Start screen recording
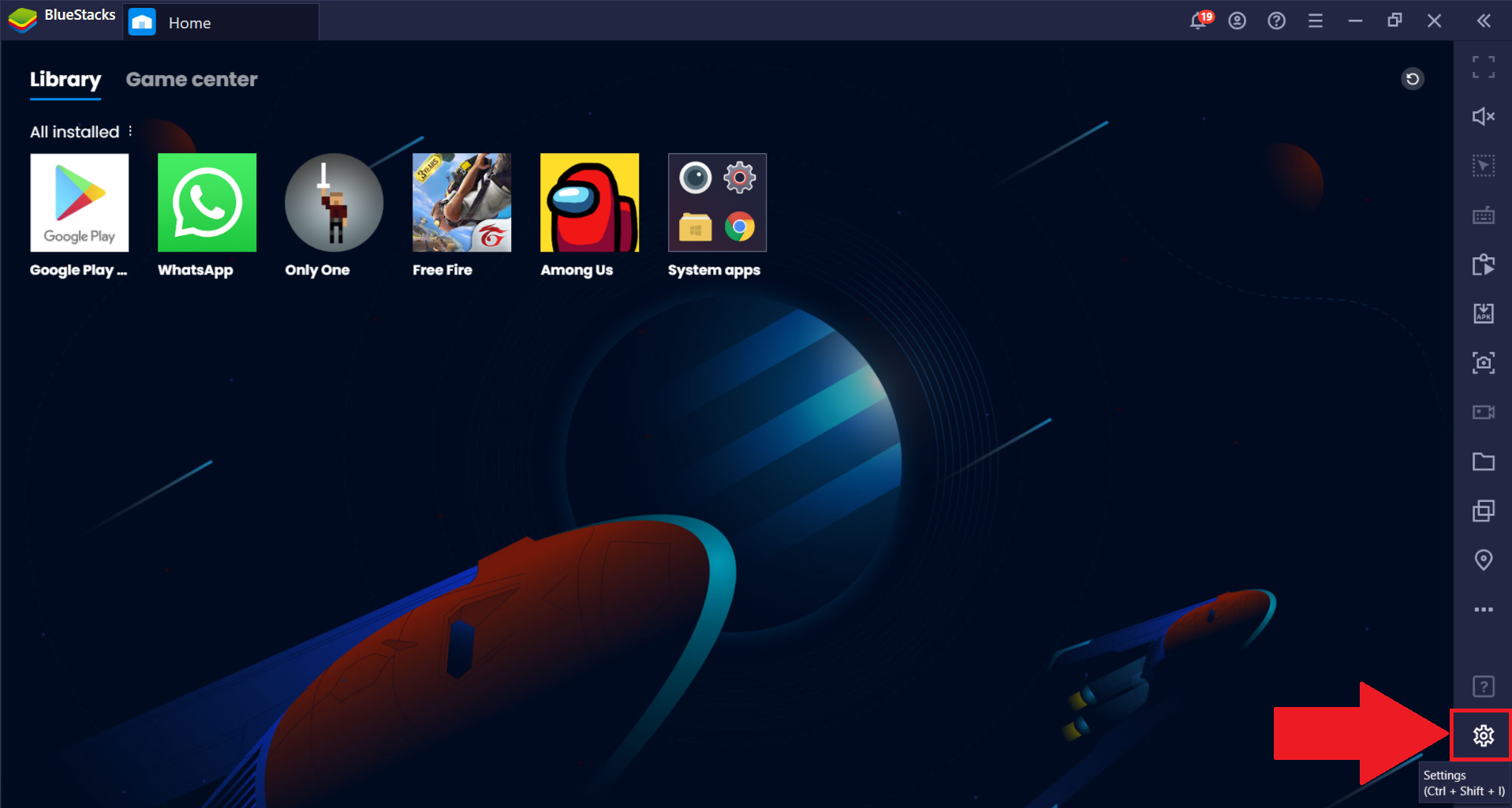Screen dimensions: 1512x808 pos(1483,412)
